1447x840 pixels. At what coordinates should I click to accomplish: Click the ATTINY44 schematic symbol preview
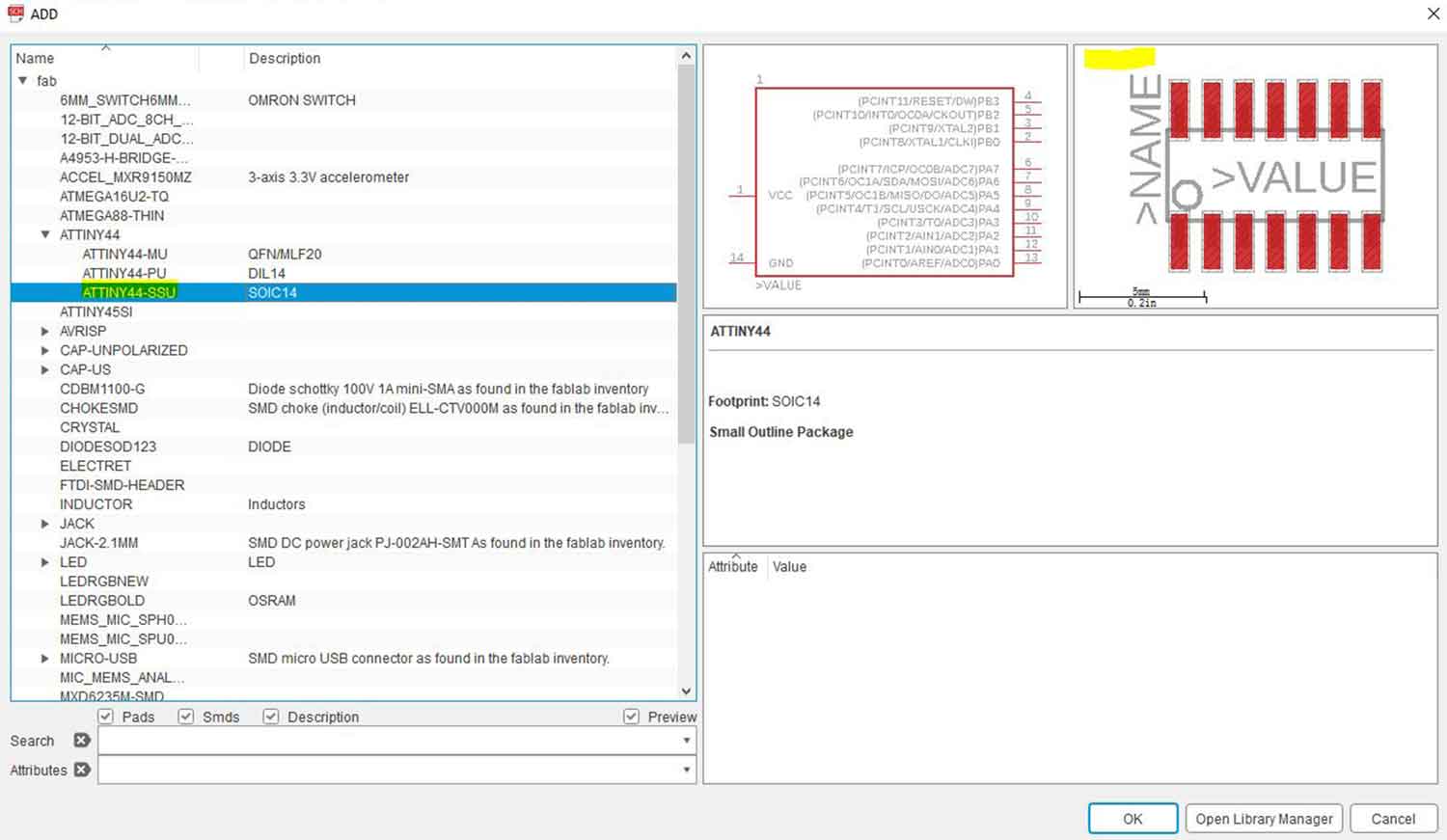pos(885,176)
